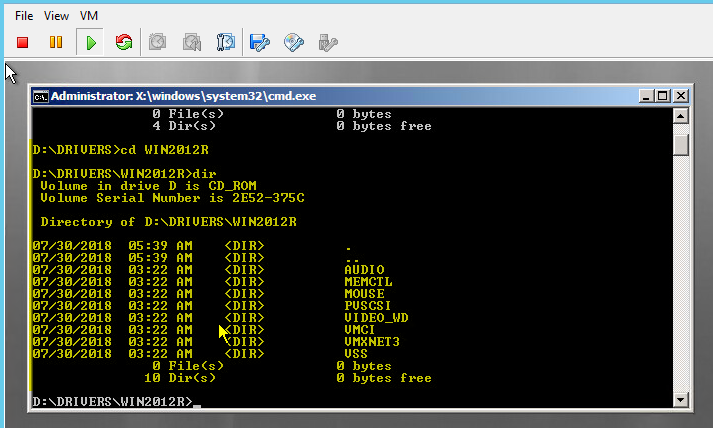Click the Reset virtual machine icon

124,42
